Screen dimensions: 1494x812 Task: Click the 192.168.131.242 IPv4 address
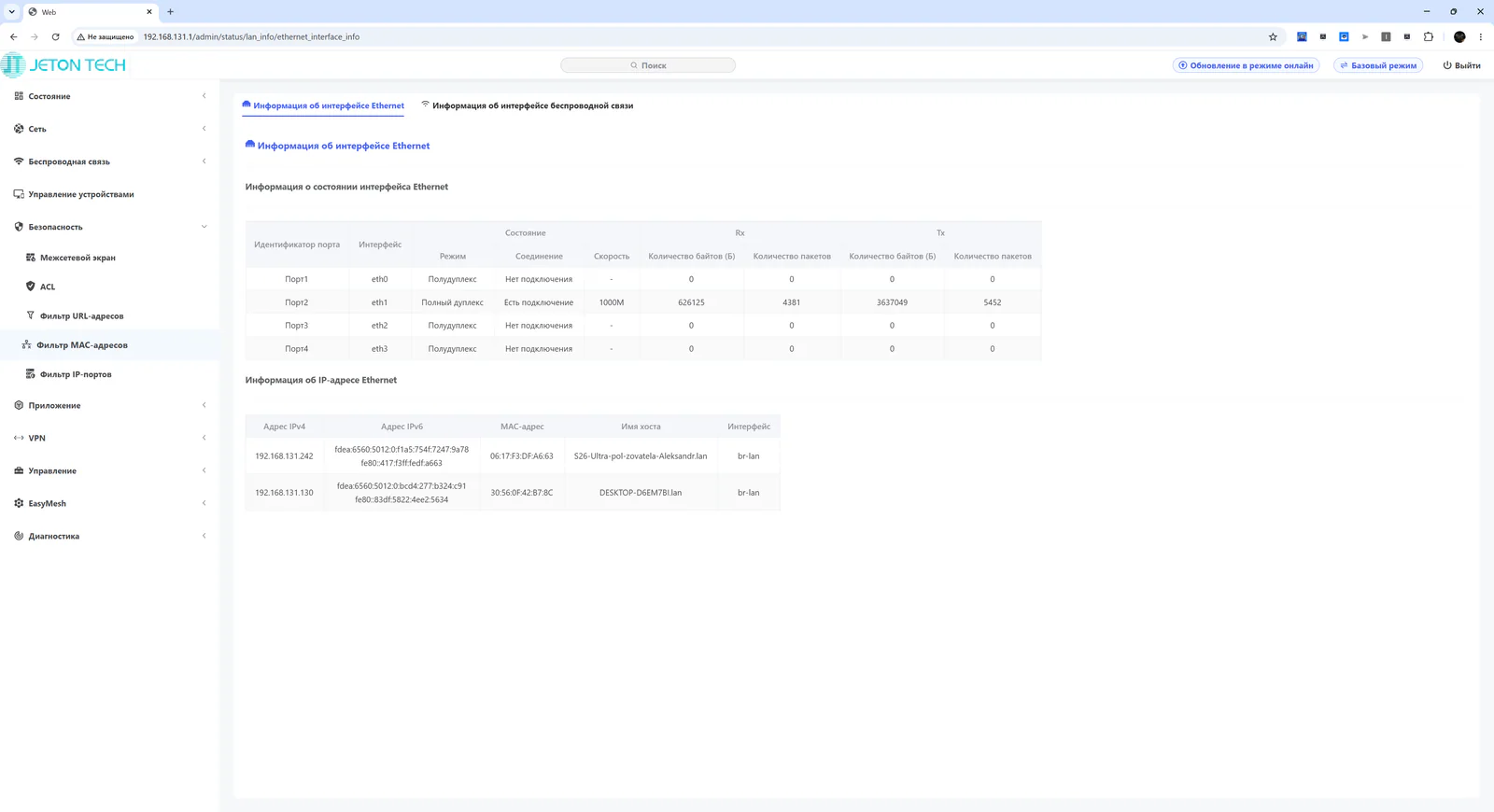pos(284,456)
